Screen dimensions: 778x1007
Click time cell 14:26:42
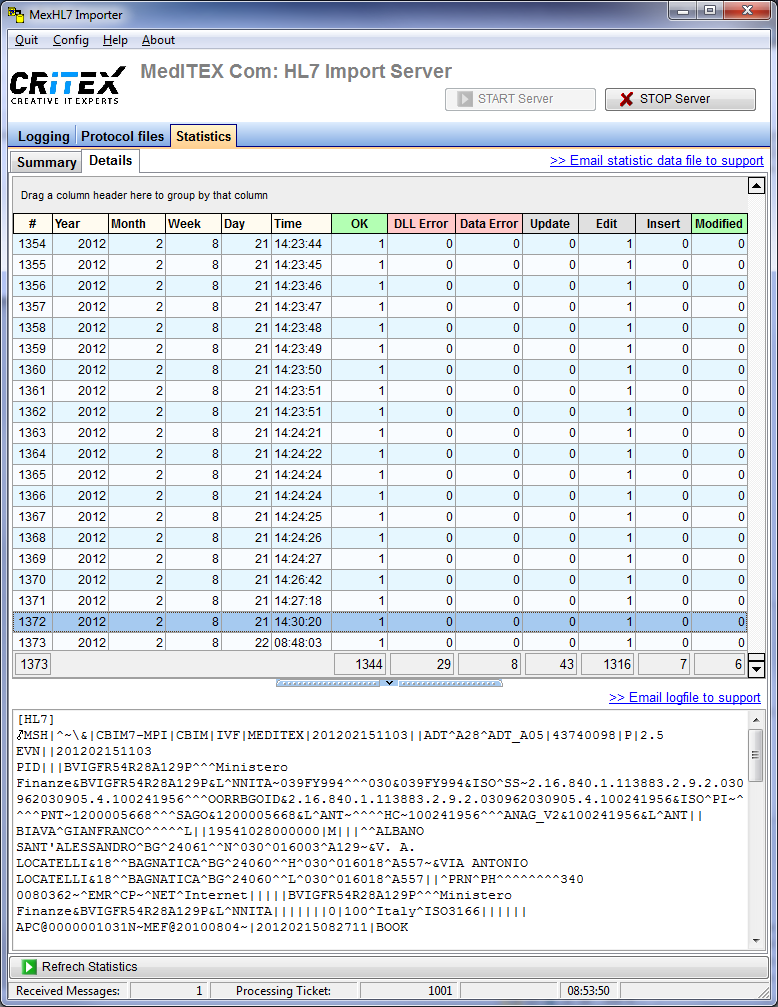point(301,579)
